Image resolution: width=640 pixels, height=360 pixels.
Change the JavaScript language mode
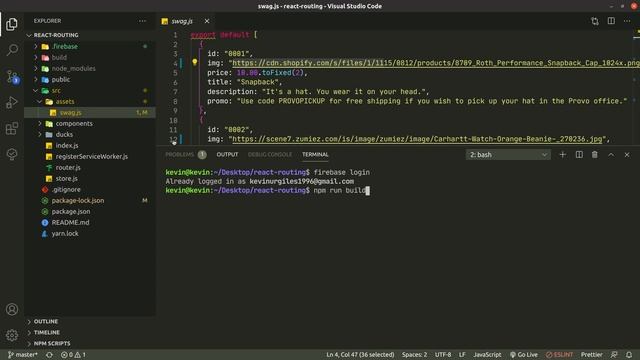tap(487, 355)
